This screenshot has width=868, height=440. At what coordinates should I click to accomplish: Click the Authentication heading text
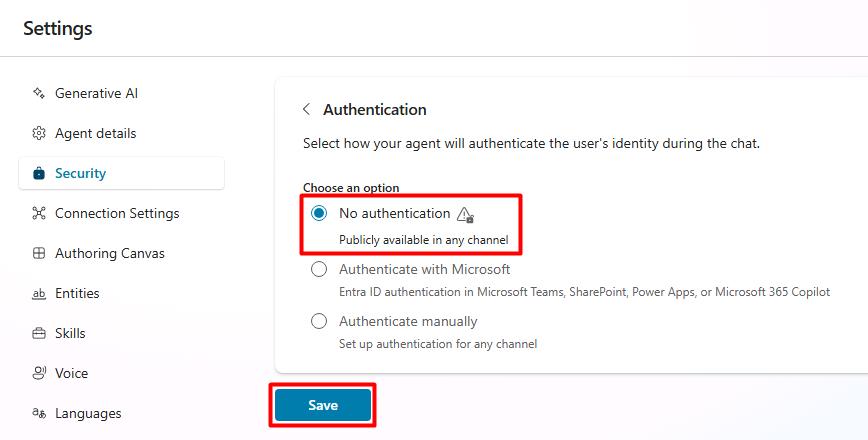tap(375, 110)
